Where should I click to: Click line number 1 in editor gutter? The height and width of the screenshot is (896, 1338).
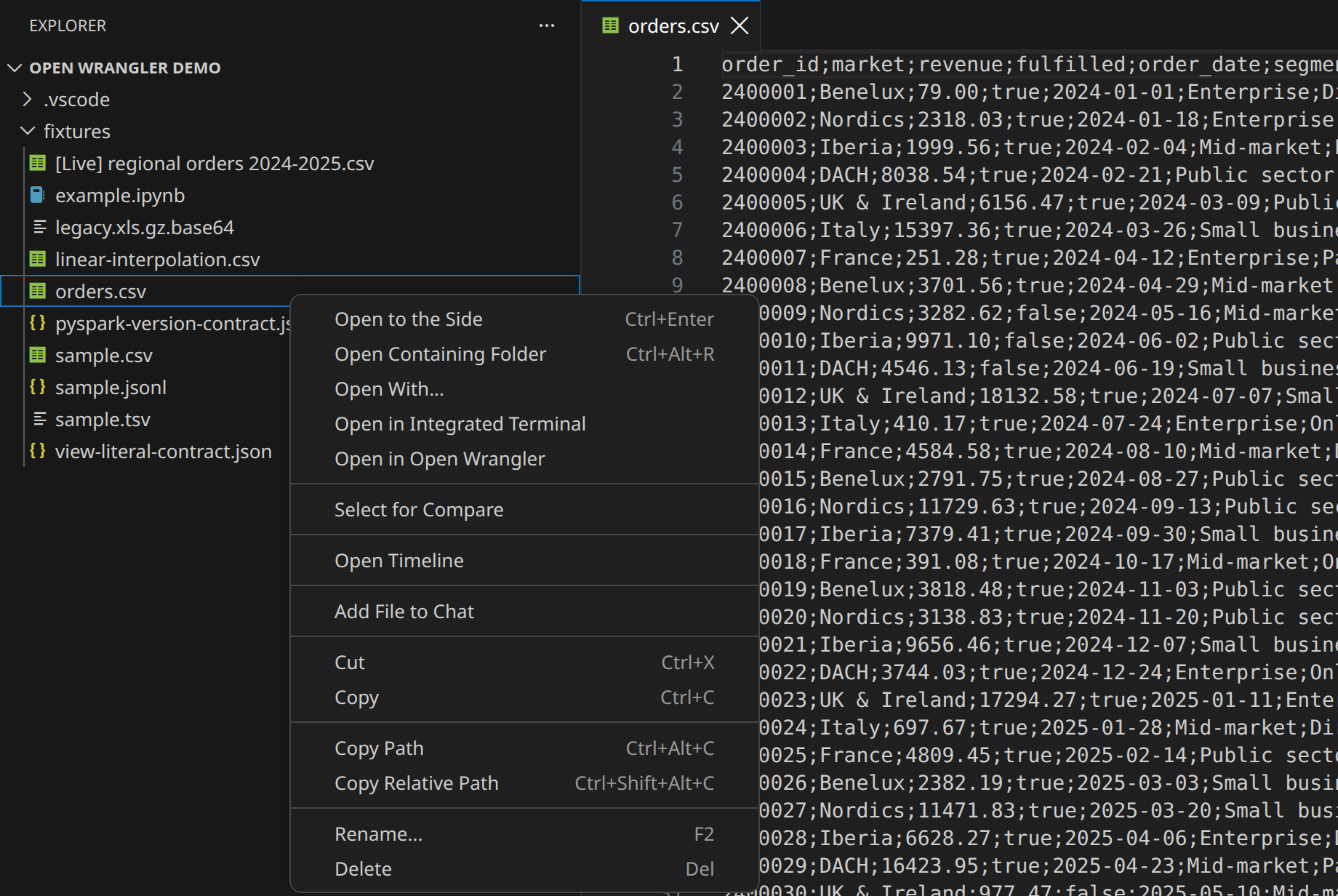677,64
